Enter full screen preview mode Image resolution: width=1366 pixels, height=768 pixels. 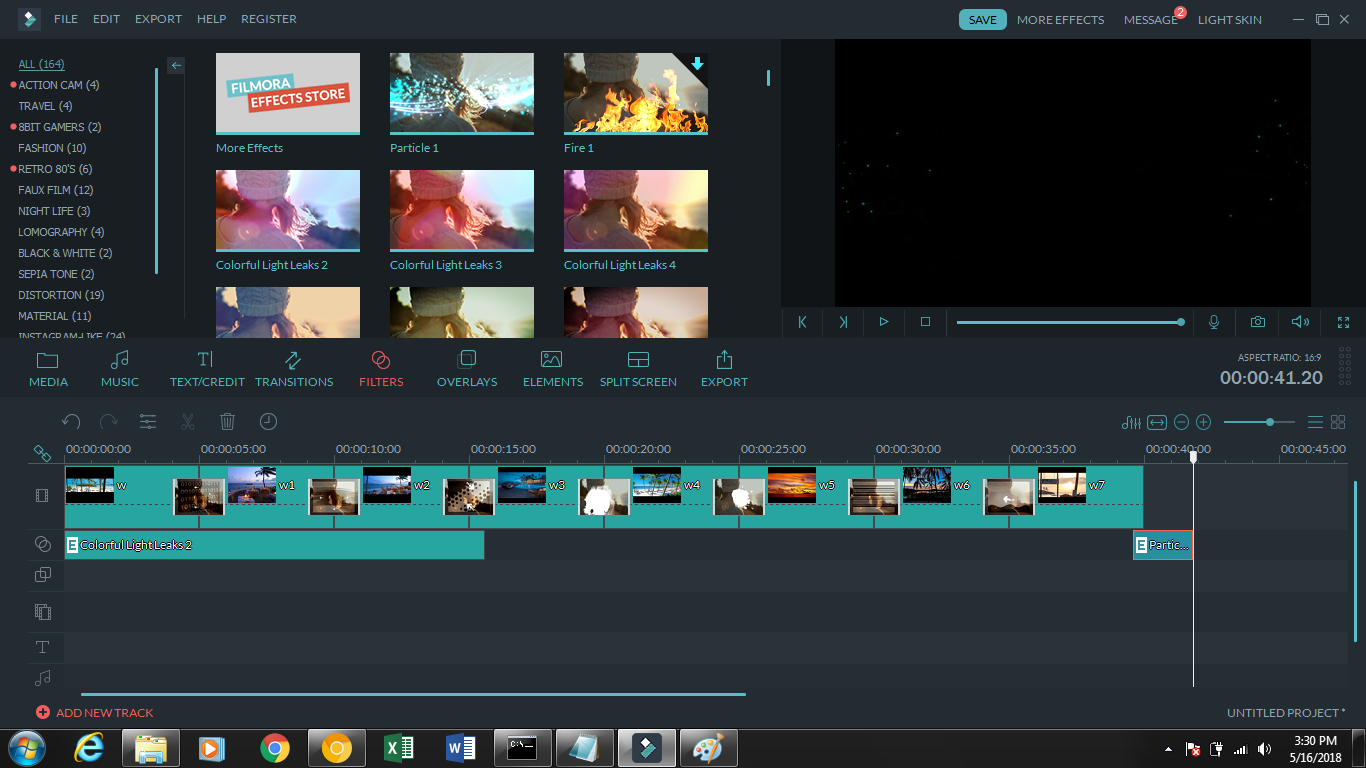(1344, 322)
